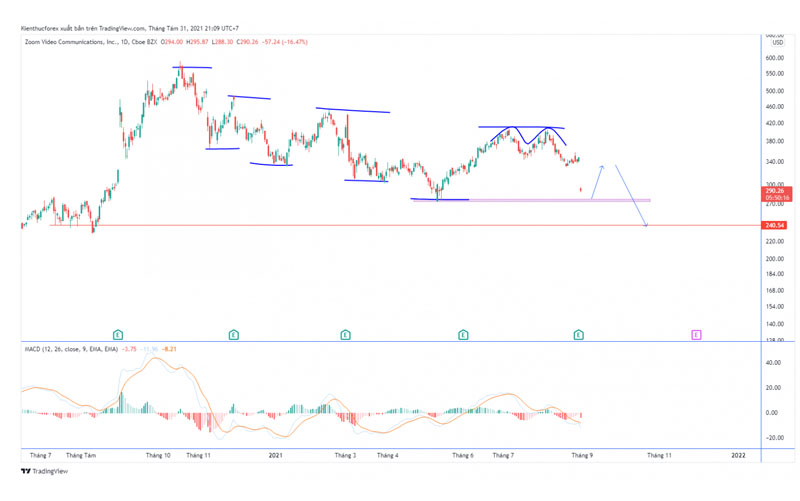Click the MACD indicator legend label
Image resolution: width=800 pixels, height=501 pixels.
coord(71,349)
